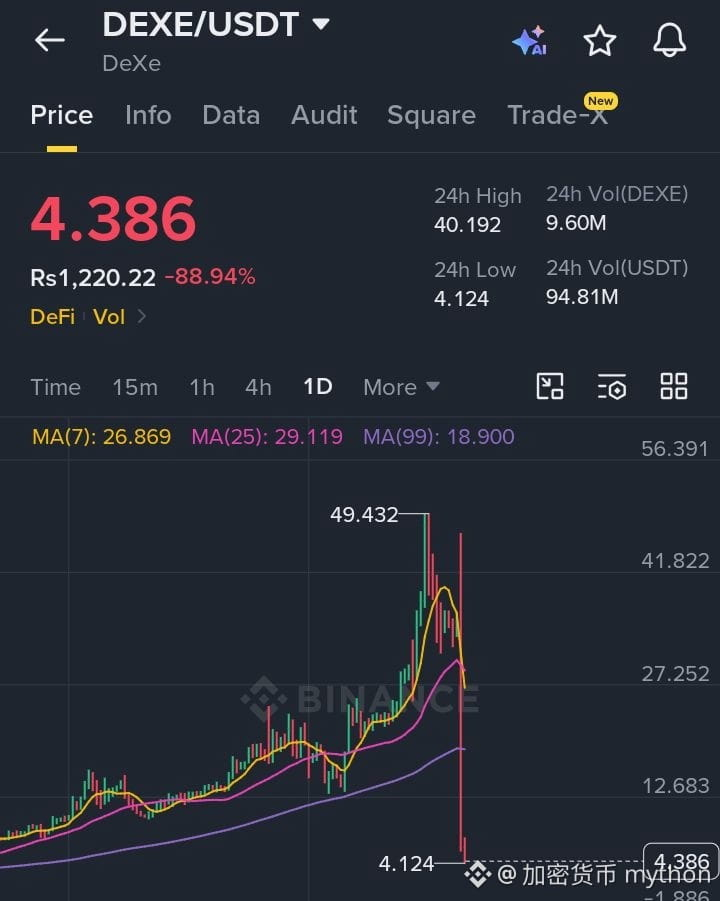Expand the More timeframes dropdown

pyautogui.click(x=401, y=387)
